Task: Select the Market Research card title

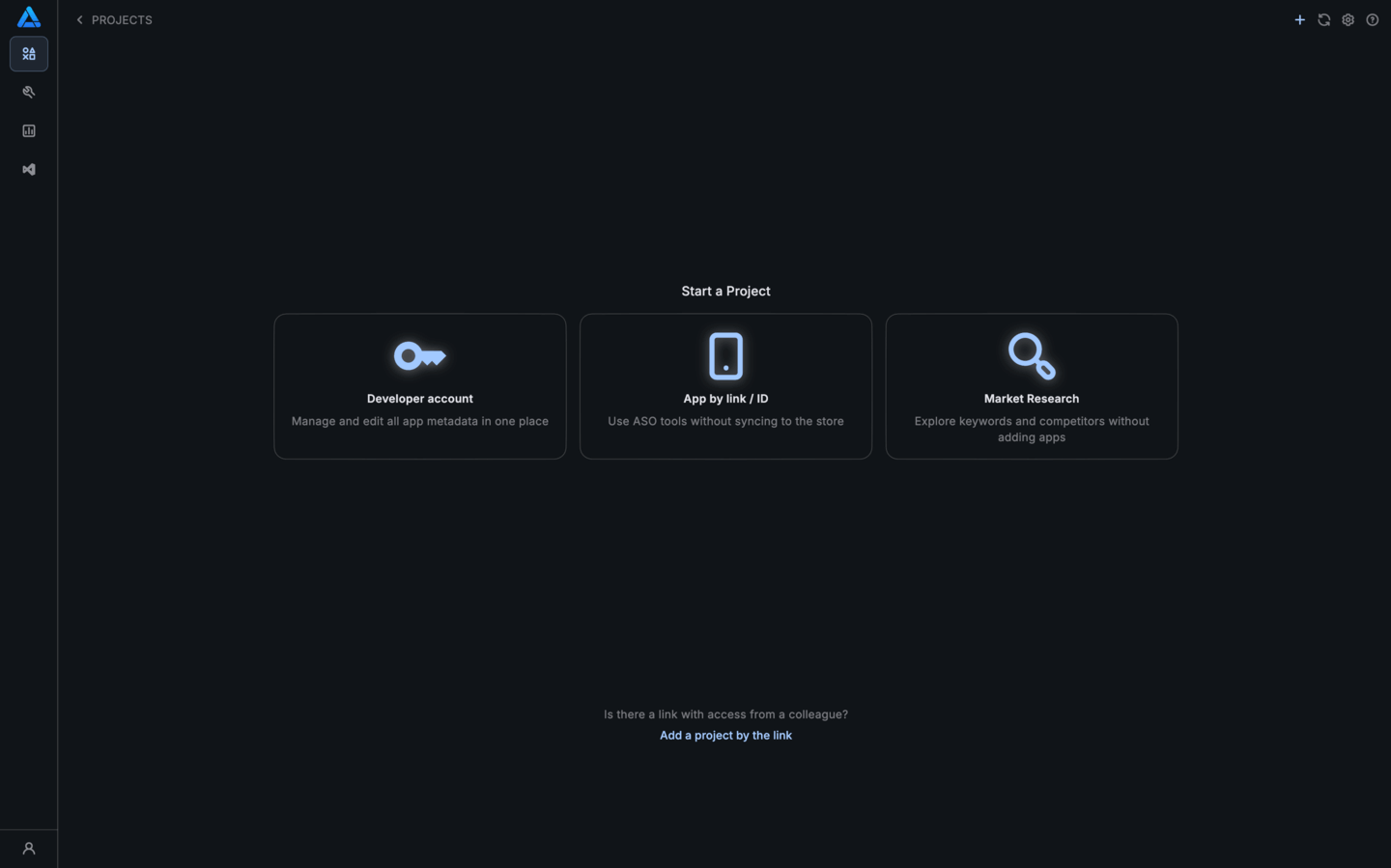Action: [x=1031, y=399]
